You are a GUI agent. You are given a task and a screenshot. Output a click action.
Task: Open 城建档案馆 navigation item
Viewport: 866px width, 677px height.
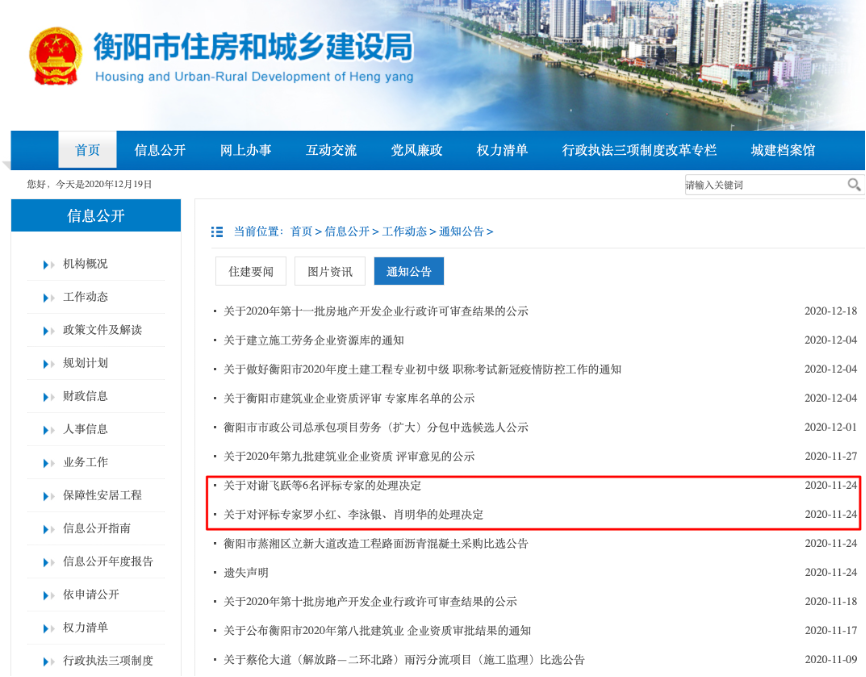(x=783, y=150)
